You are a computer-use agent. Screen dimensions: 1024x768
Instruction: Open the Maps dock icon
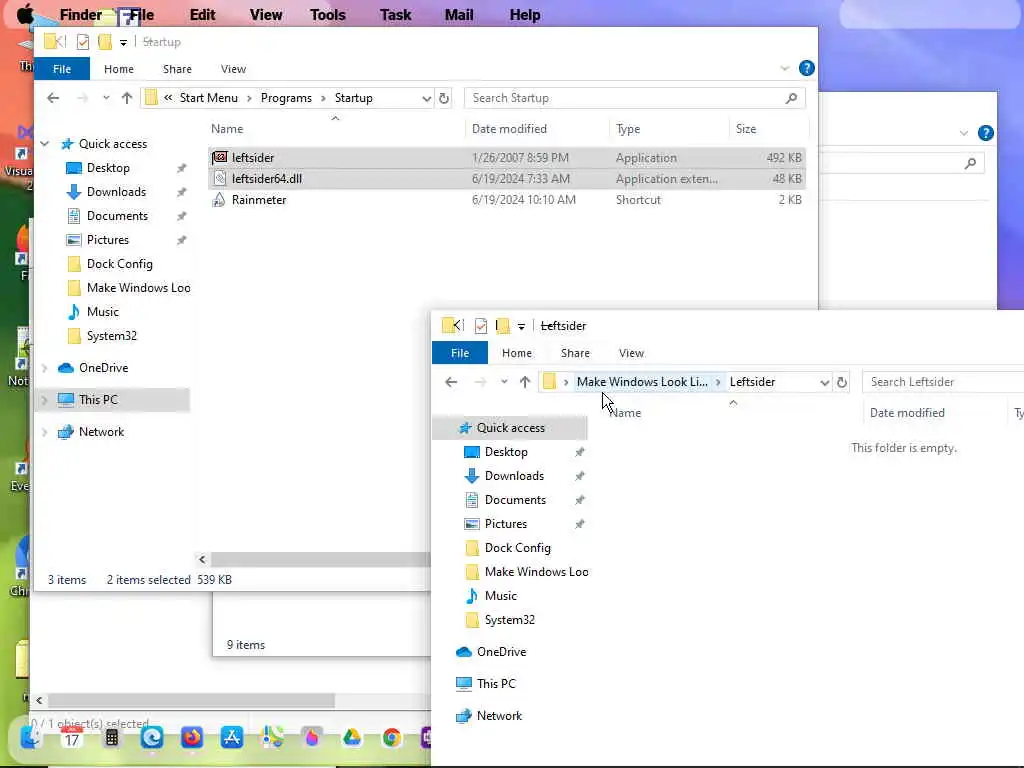click(x=272, y=738)
